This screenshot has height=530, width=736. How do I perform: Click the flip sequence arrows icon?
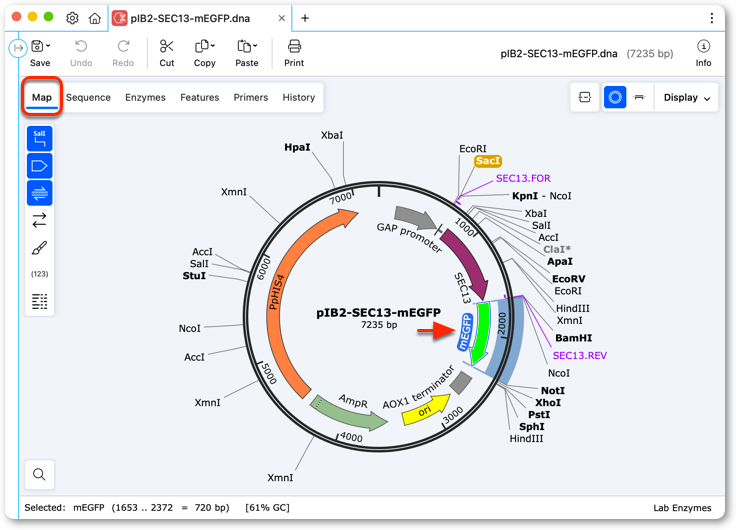click(39, 220)
